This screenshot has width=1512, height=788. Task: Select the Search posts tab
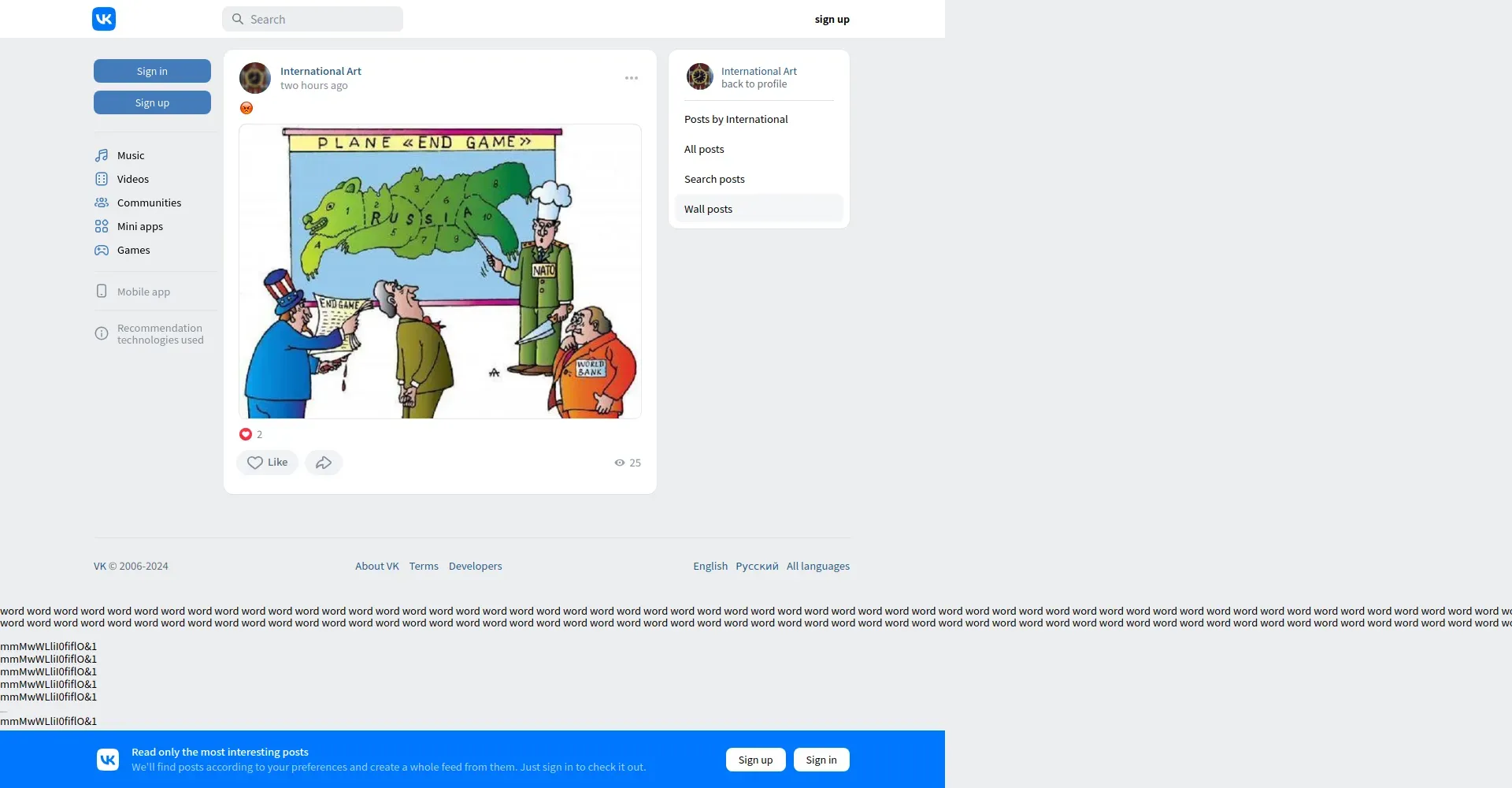[x=759, y=179]
